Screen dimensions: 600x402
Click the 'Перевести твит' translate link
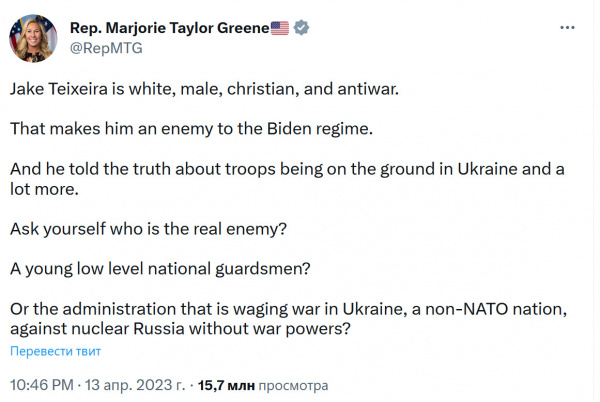pyautogui.click(x=55, y=351)
